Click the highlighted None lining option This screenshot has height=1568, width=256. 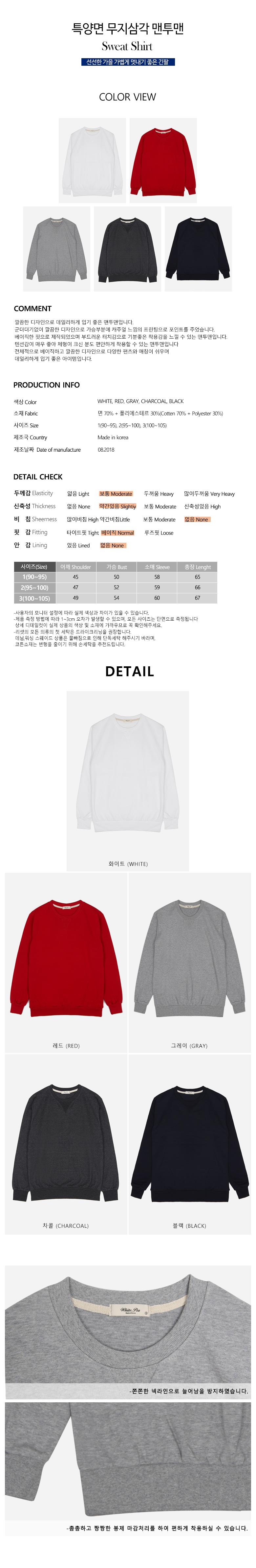113,545
